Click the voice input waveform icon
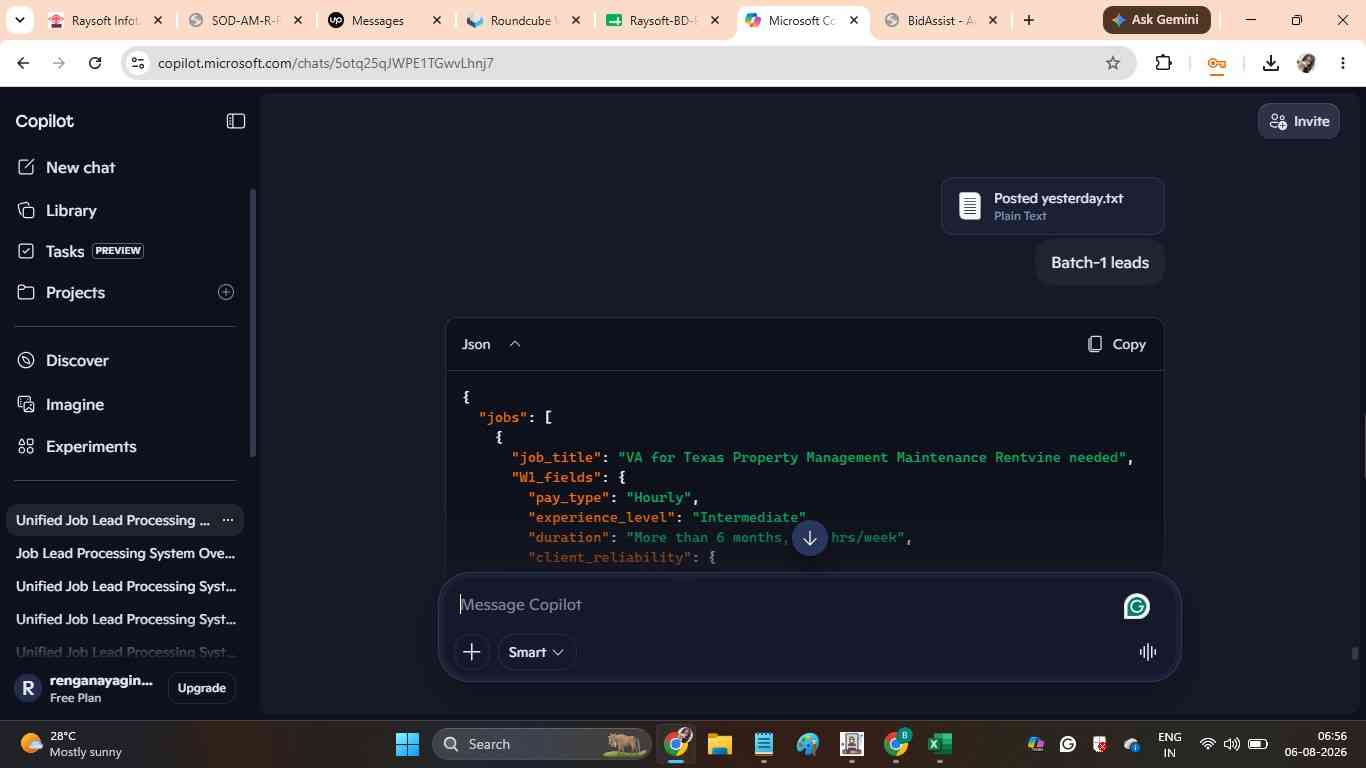 coord(1148,652)
